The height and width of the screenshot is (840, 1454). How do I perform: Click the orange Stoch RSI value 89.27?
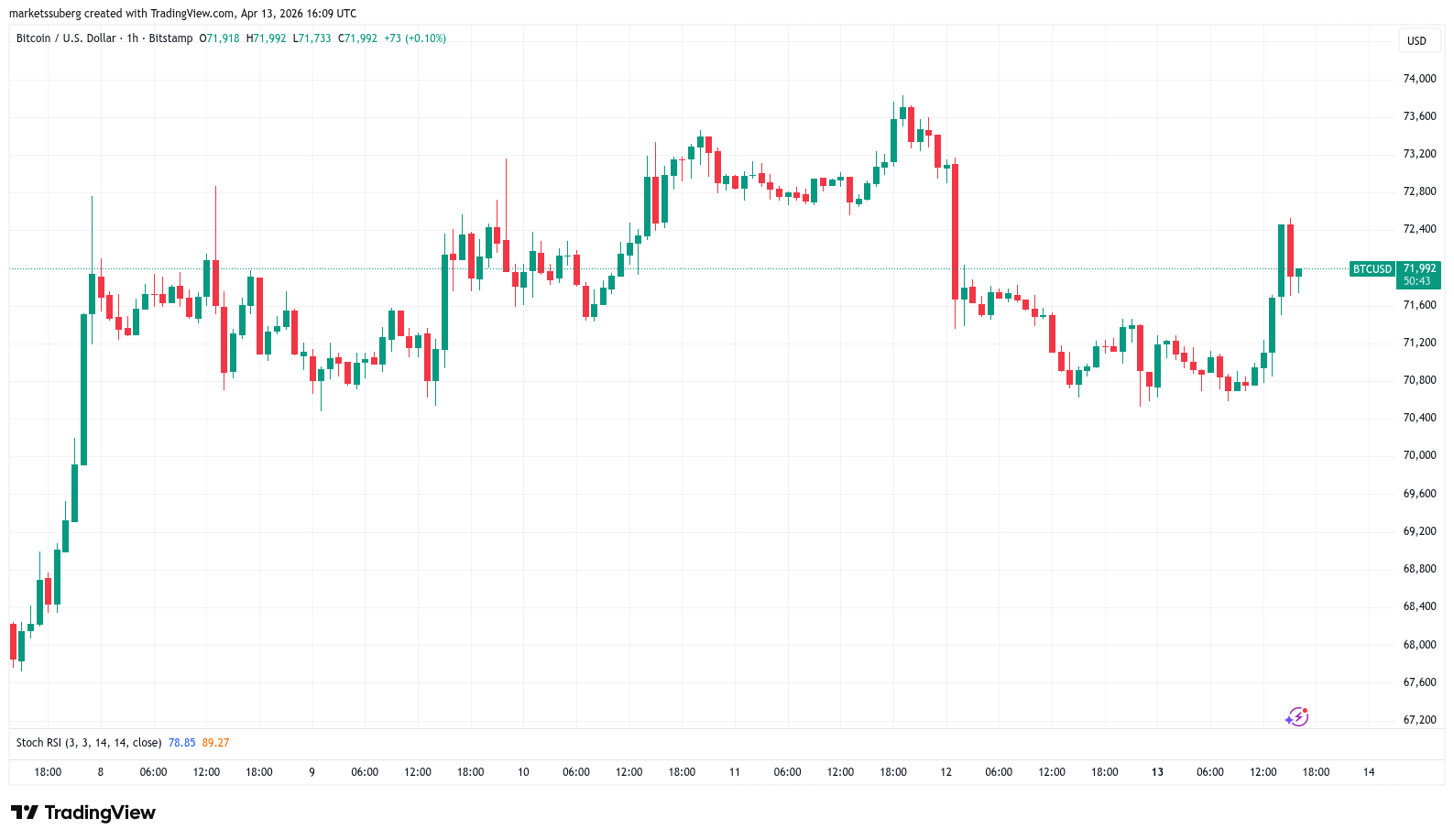click(215, 743)
